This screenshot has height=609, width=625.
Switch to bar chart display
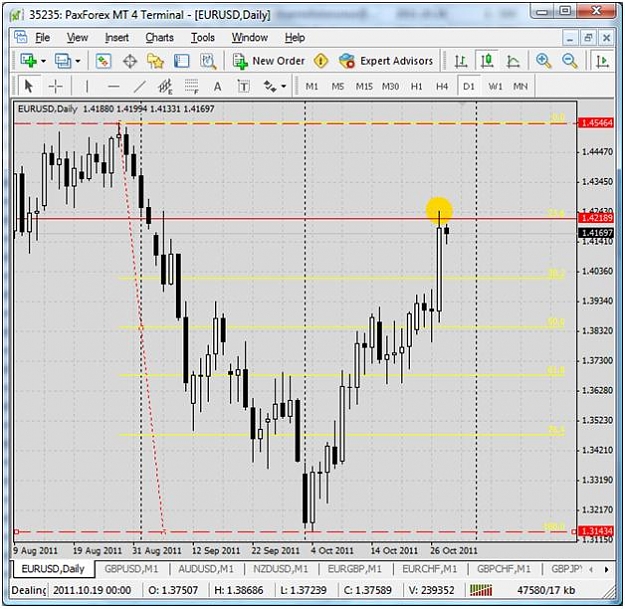click(461, 61)
